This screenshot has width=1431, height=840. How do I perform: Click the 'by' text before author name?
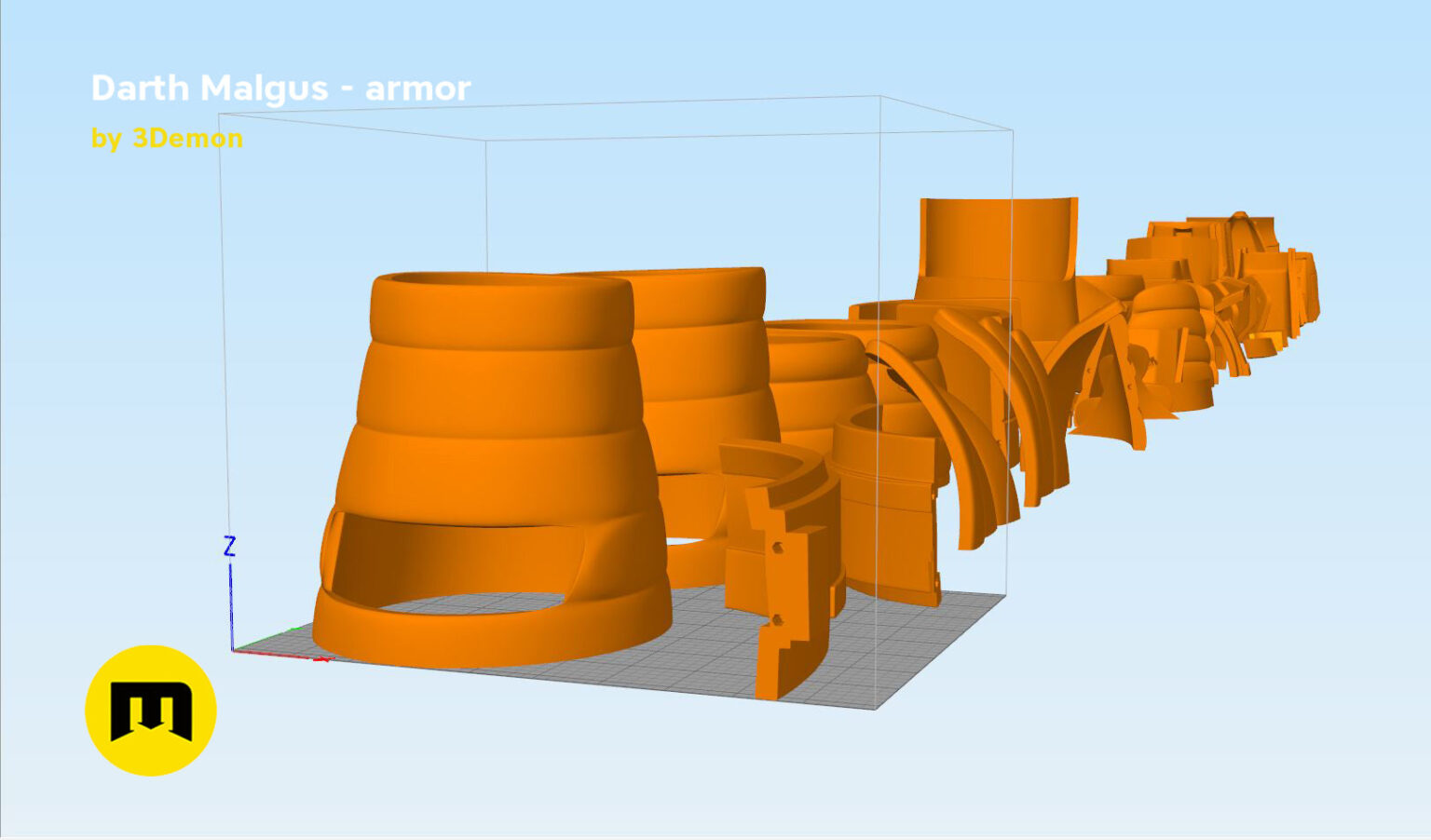(106, 140)
